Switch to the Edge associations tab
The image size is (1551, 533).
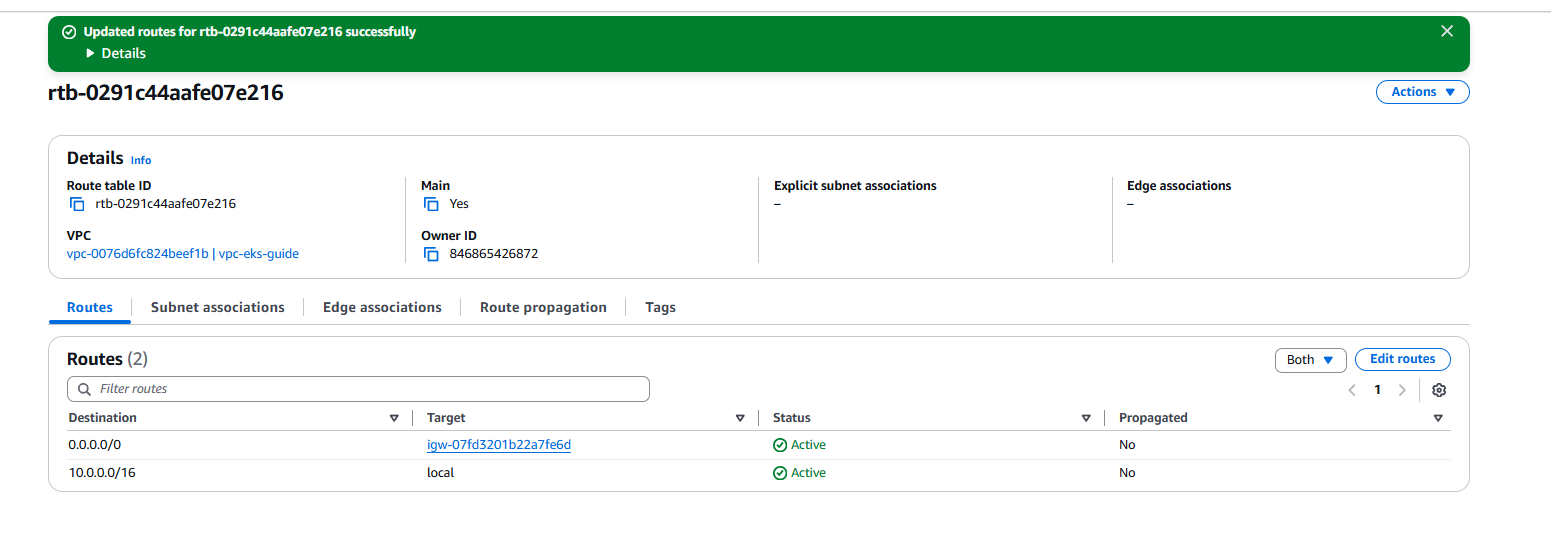pos(382,308)
